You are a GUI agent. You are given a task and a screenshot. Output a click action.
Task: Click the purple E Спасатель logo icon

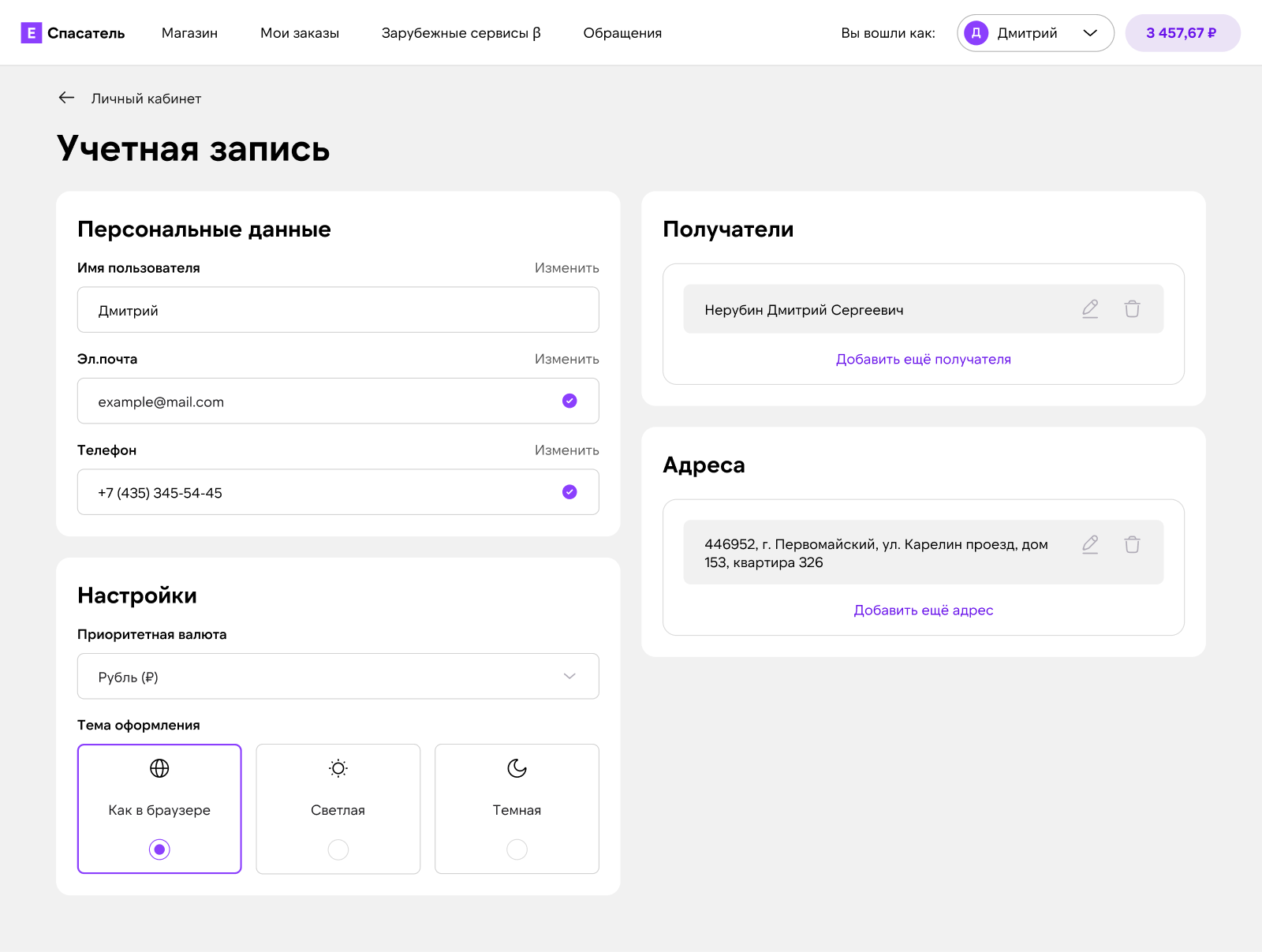(31, 33)
